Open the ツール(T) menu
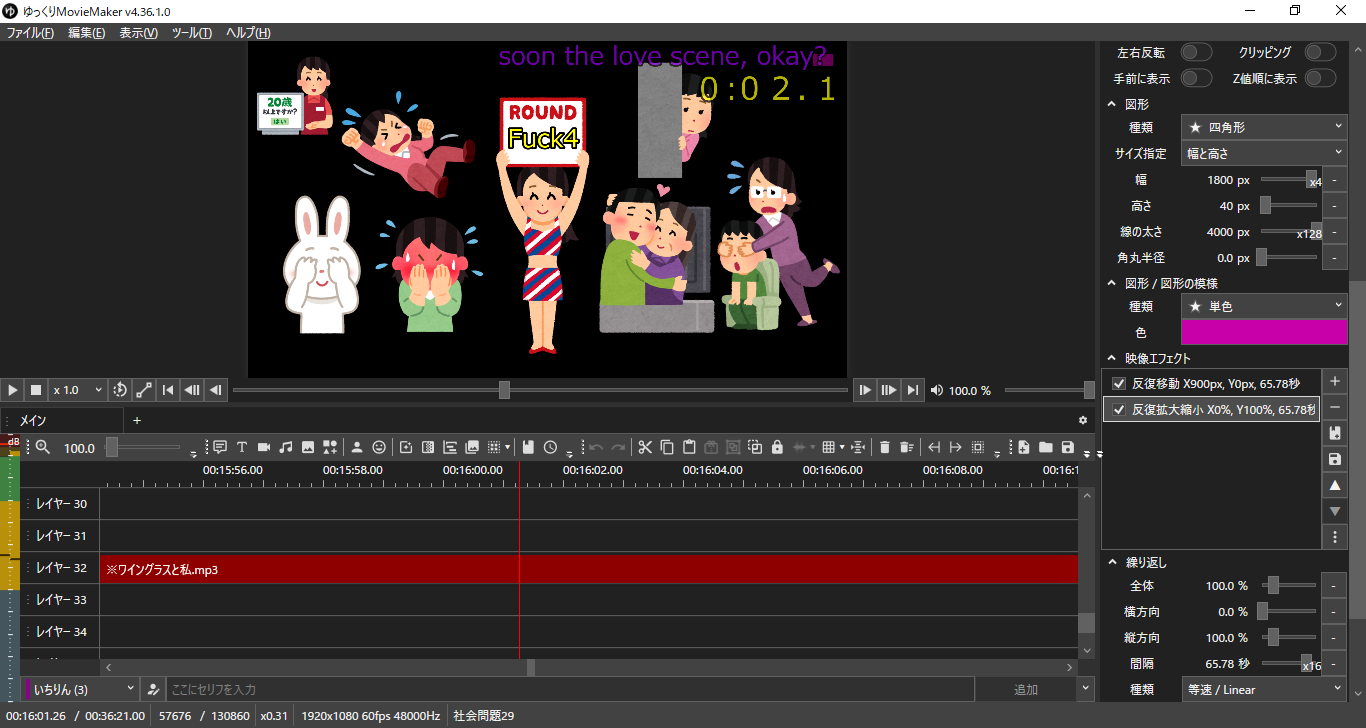1366x728 pixels. click(191, 33)
